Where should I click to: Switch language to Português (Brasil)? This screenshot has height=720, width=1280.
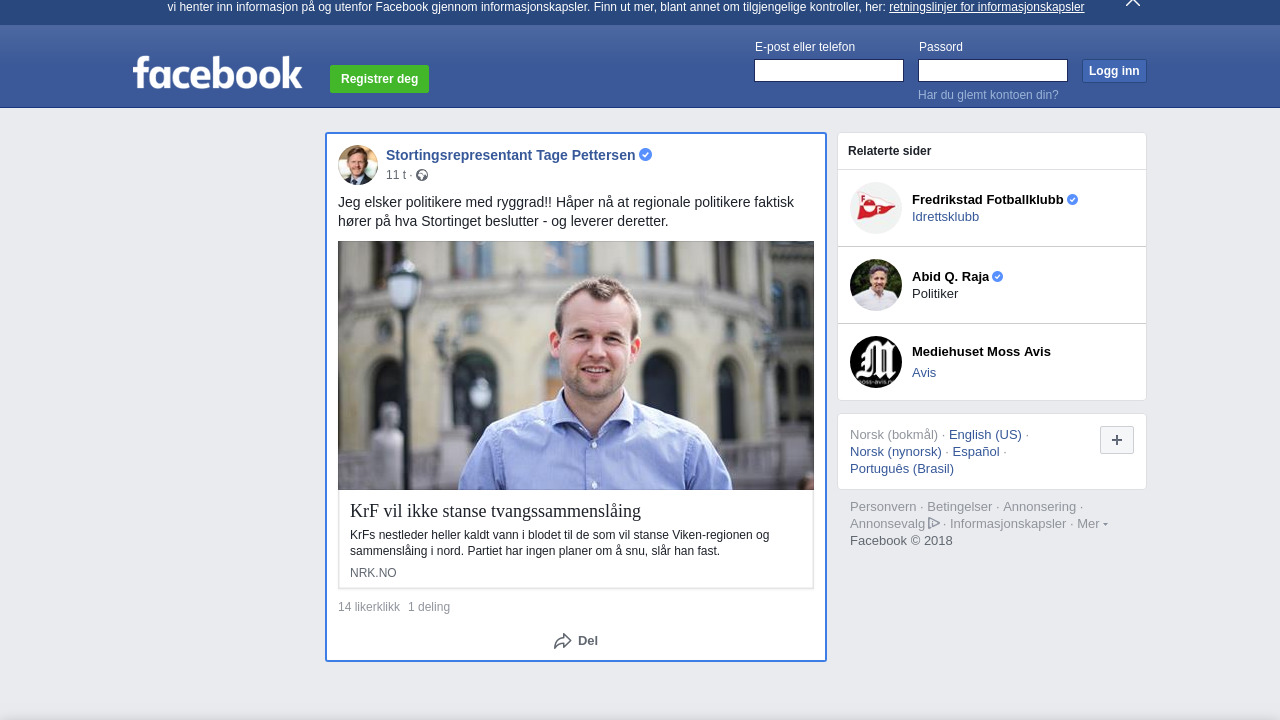(902, 469)
